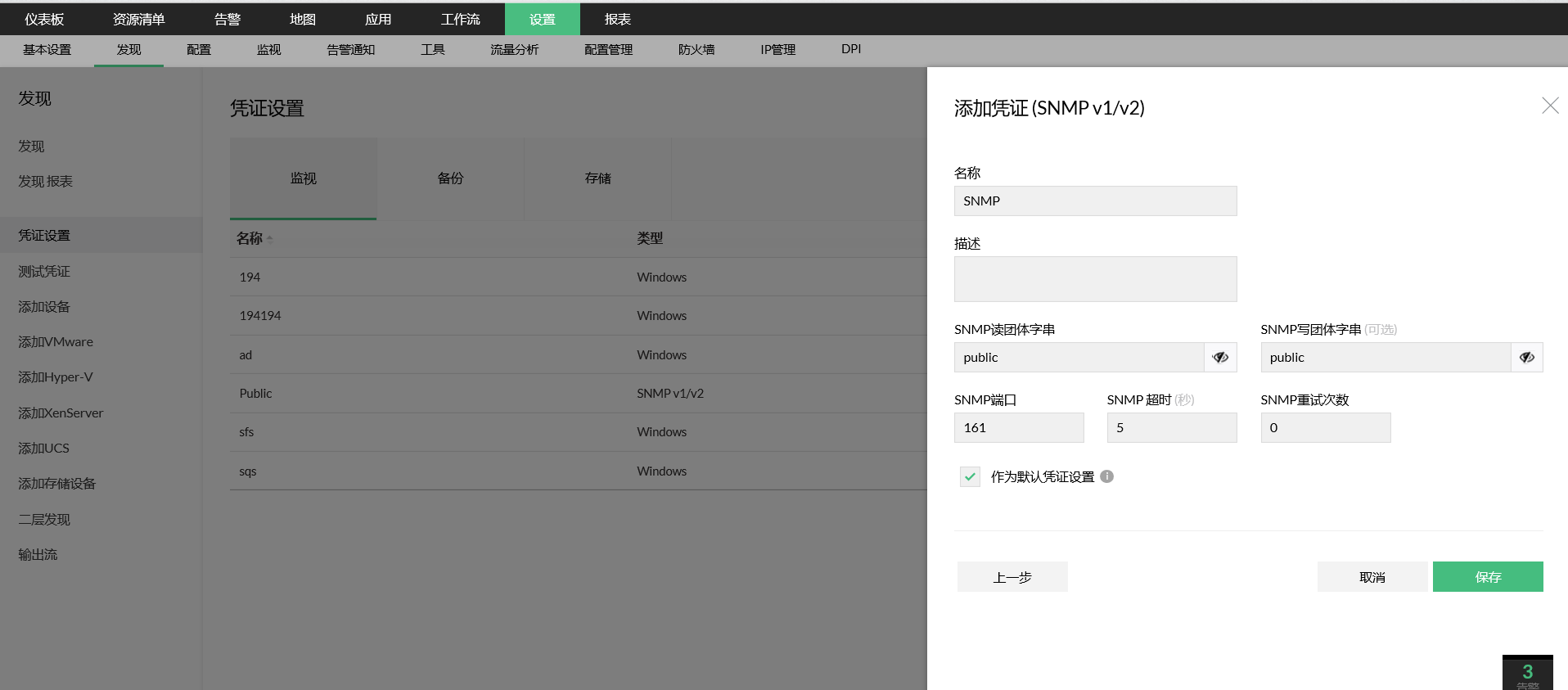
Task: Click the SNMP端口 field showing 161
Action: point(1019,428)
